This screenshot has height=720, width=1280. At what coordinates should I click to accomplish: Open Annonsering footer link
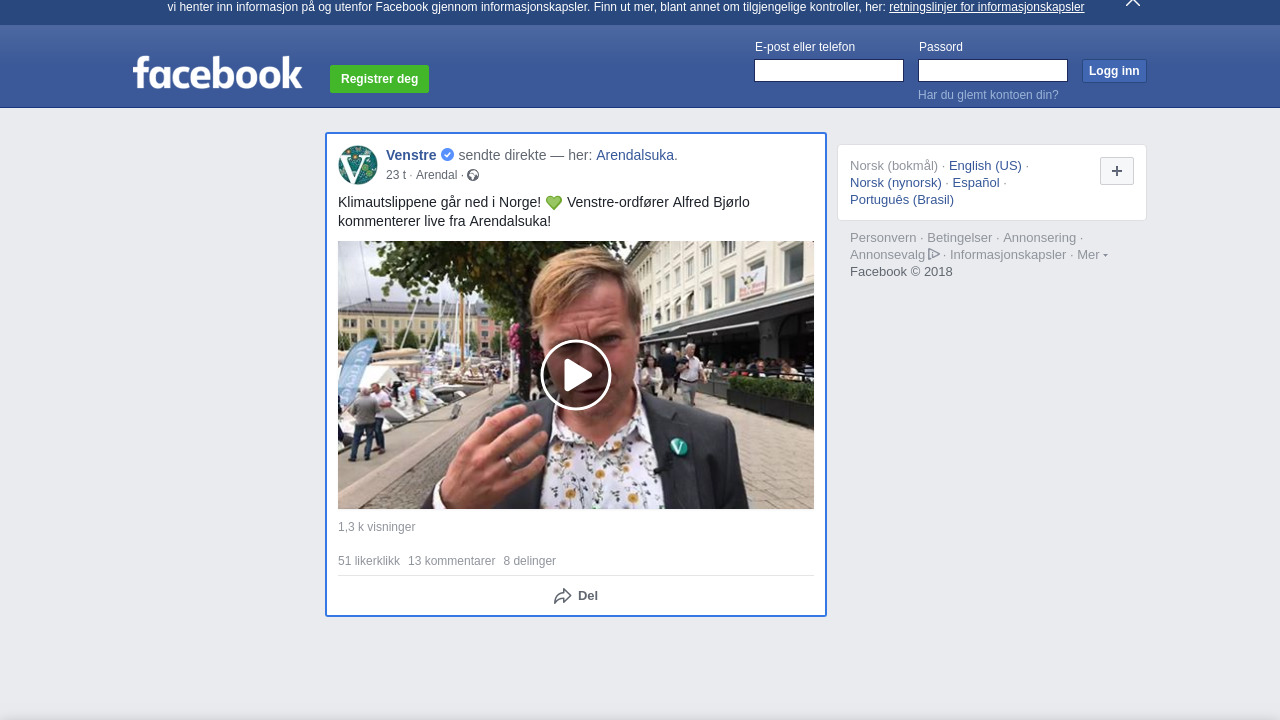click(1039, 238)
